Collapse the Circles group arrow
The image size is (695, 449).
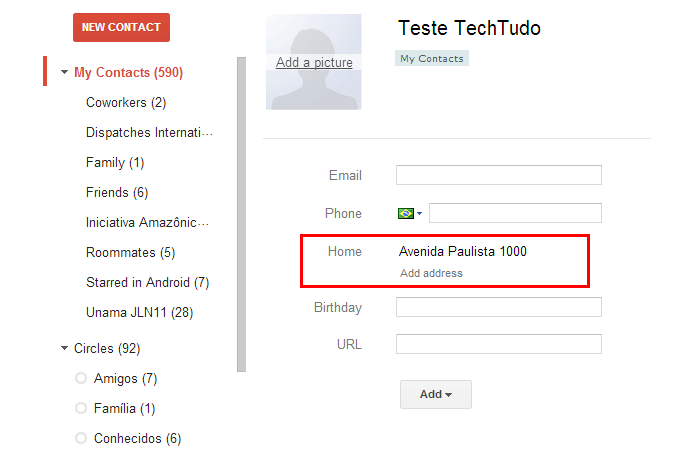point(64,348)
